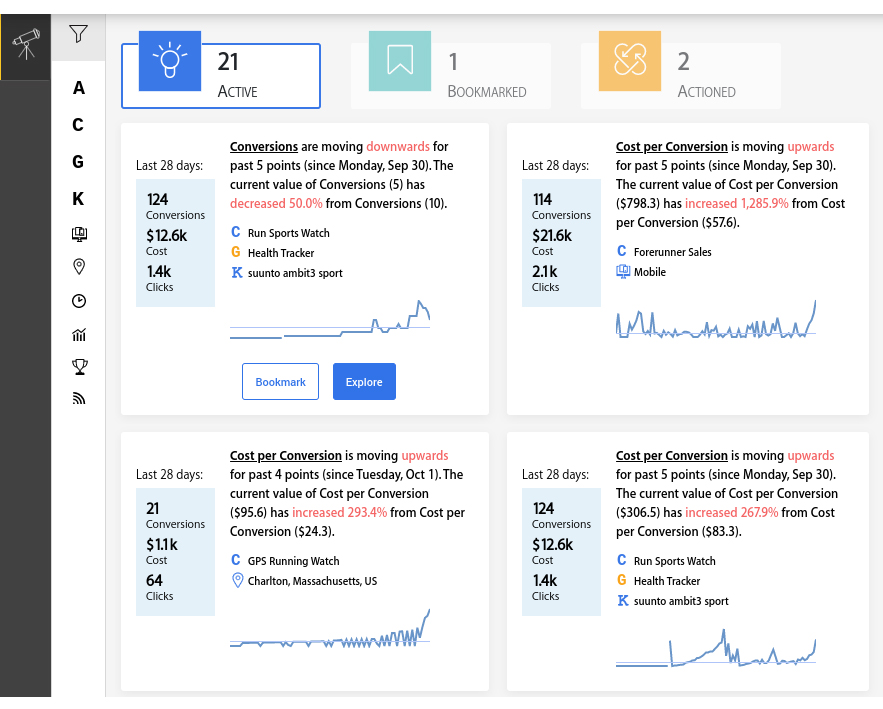Viewport: 883px width, 709px height.
Task: Filter by letter A in the sidebar
Action: coord(79,88)
